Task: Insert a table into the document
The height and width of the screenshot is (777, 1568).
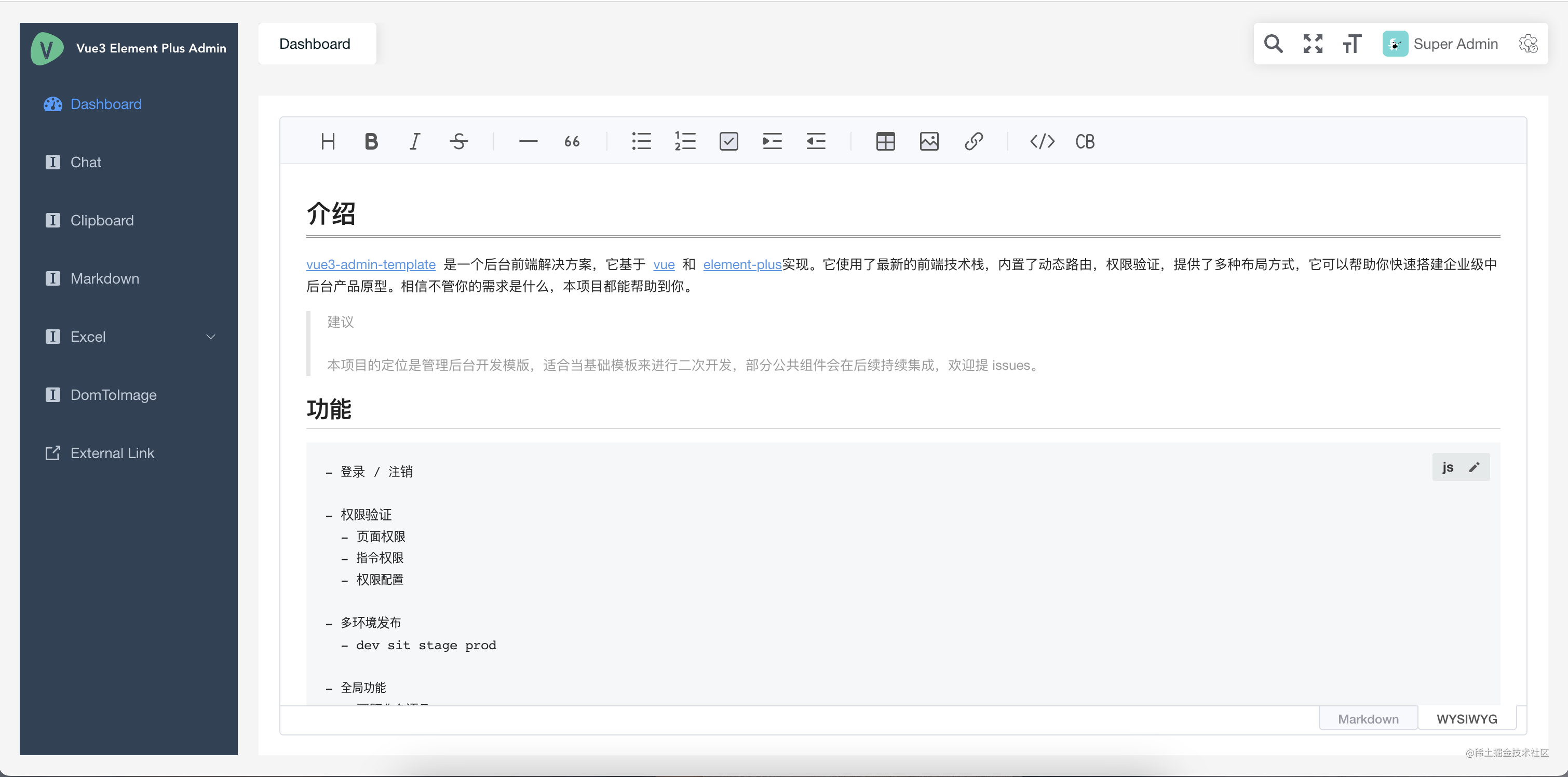Action: pyautogui.click(x=885, y=141)
